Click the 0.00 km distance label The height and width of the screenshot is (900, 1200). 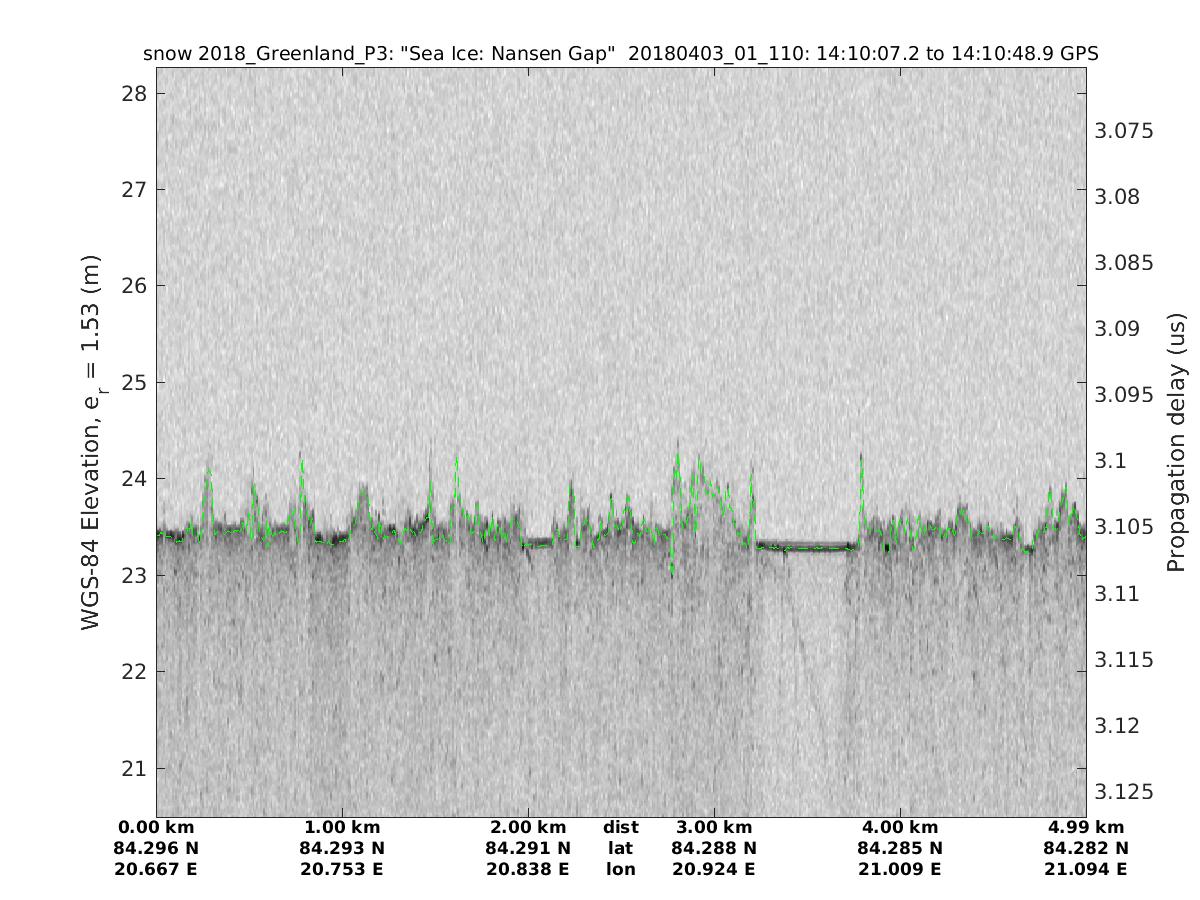pyautogui.click(x=157, y=827)
